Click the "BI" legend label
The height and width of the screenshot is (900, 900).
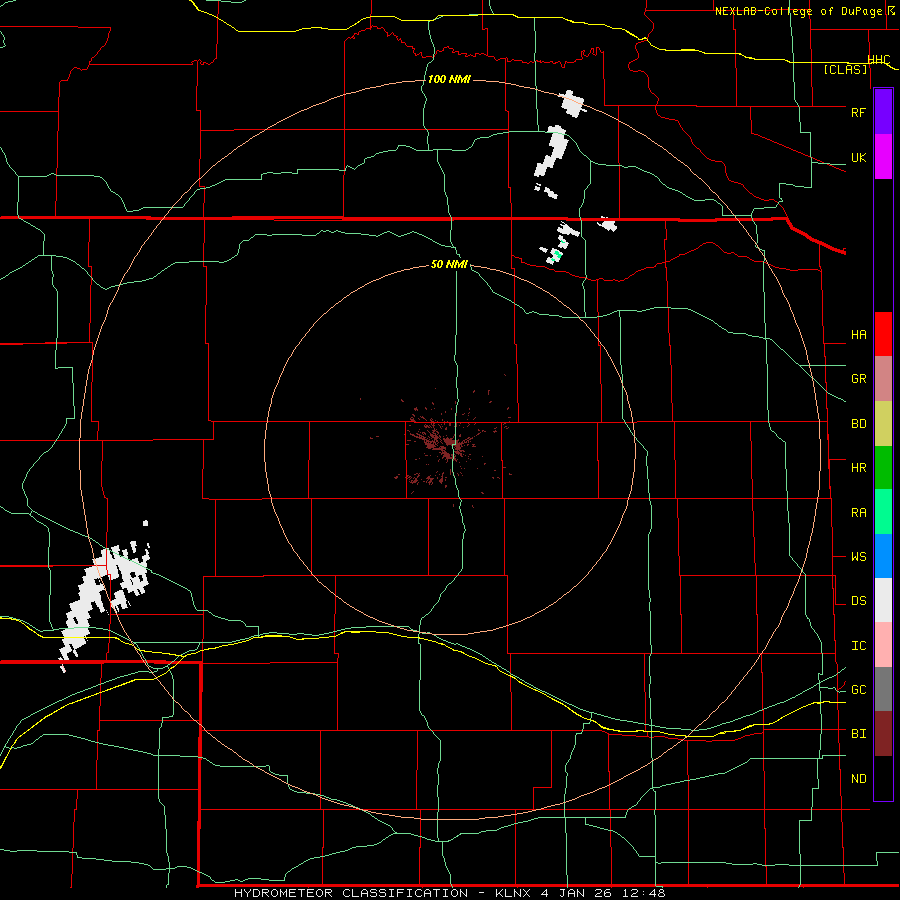(859, 734)
